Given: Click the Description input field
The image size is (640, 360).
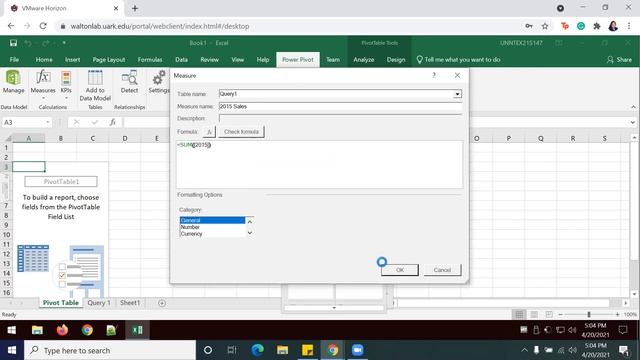Looking at the screenshot, I should pyautogui.click(x=340, y=118).
